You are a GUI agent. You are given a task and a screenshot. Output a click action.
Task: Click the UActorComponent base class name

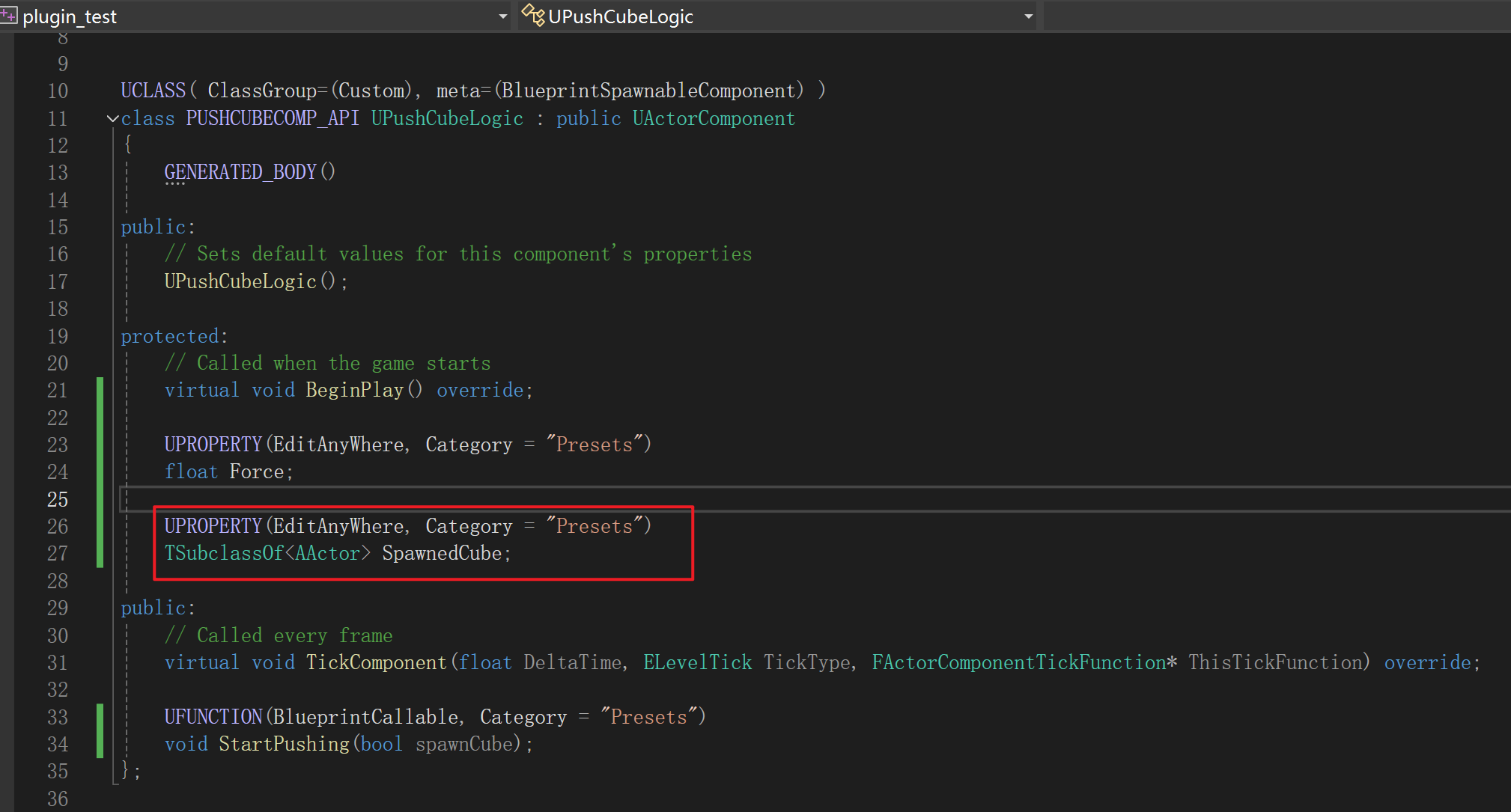[x=713, y=118]
